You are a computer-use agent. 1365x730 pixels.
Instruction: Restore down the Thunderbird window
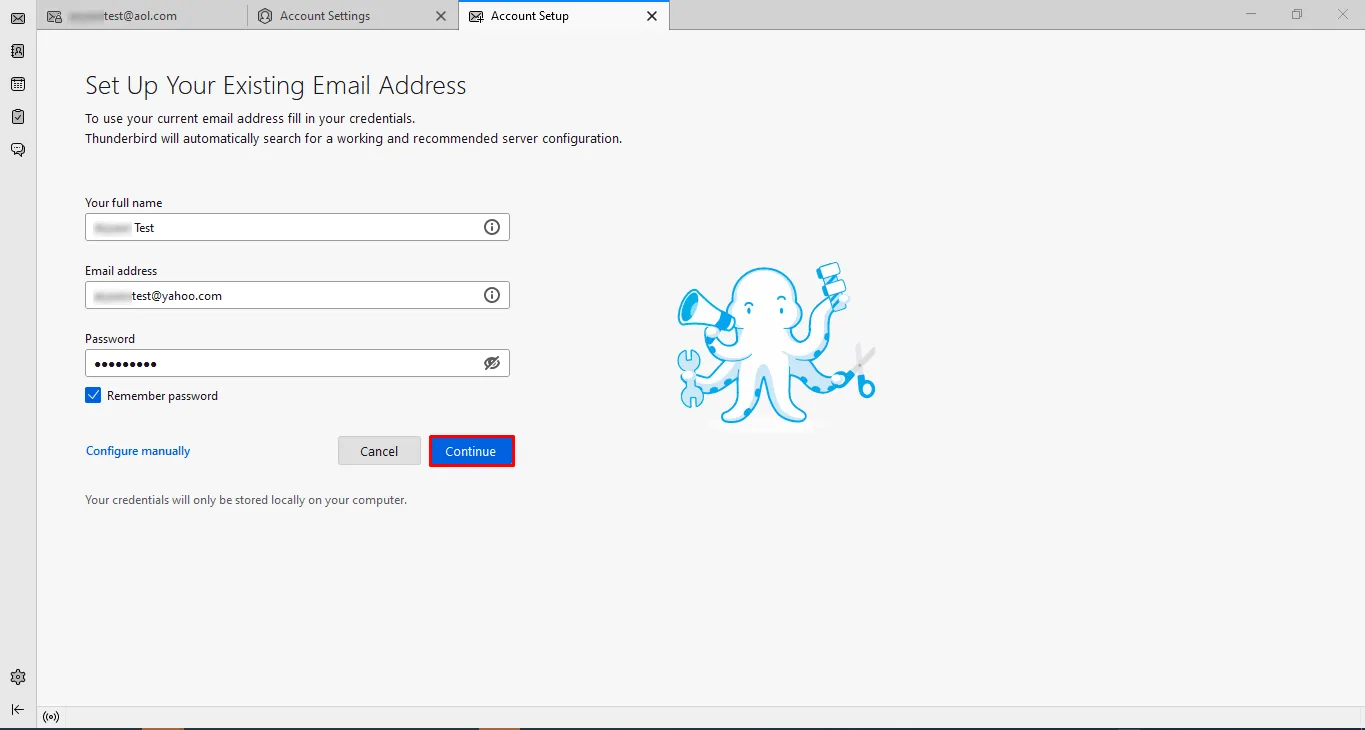pyautogui.click(x=1297, y=14)
